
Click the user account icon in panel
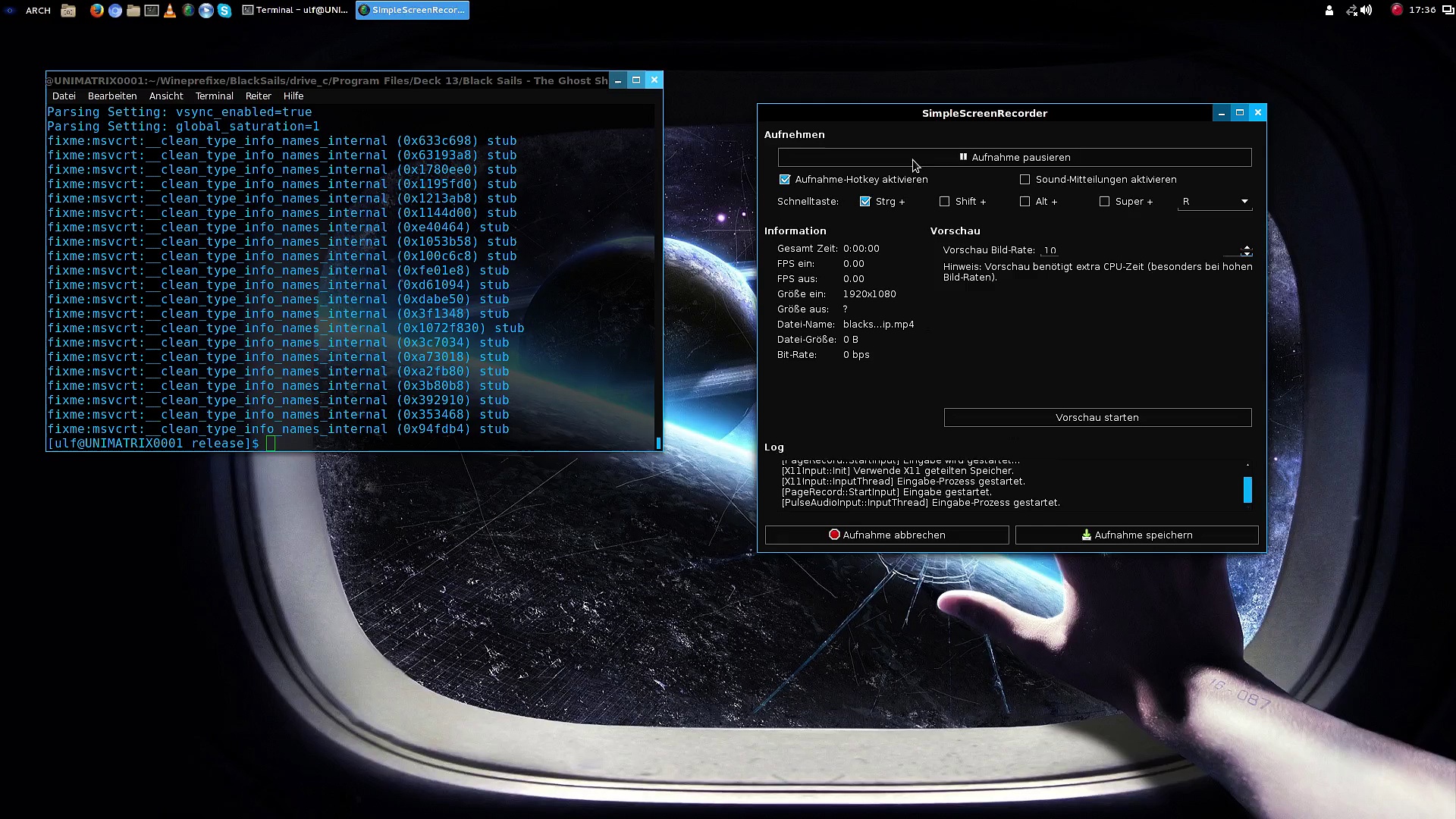1329,11
